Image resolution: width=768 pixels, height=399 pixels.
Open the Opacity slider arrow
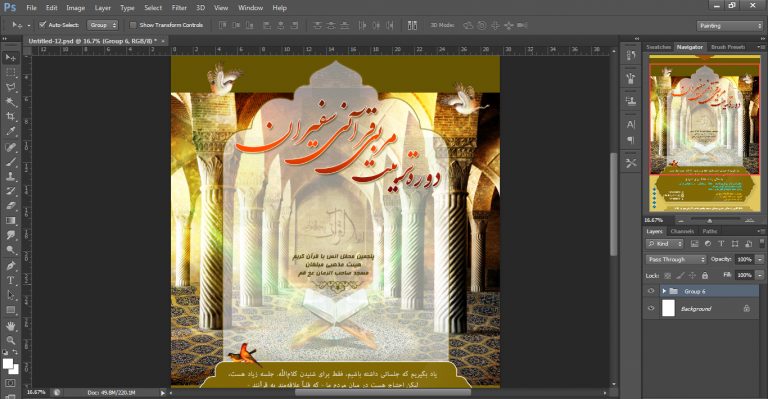coord(760,259)
